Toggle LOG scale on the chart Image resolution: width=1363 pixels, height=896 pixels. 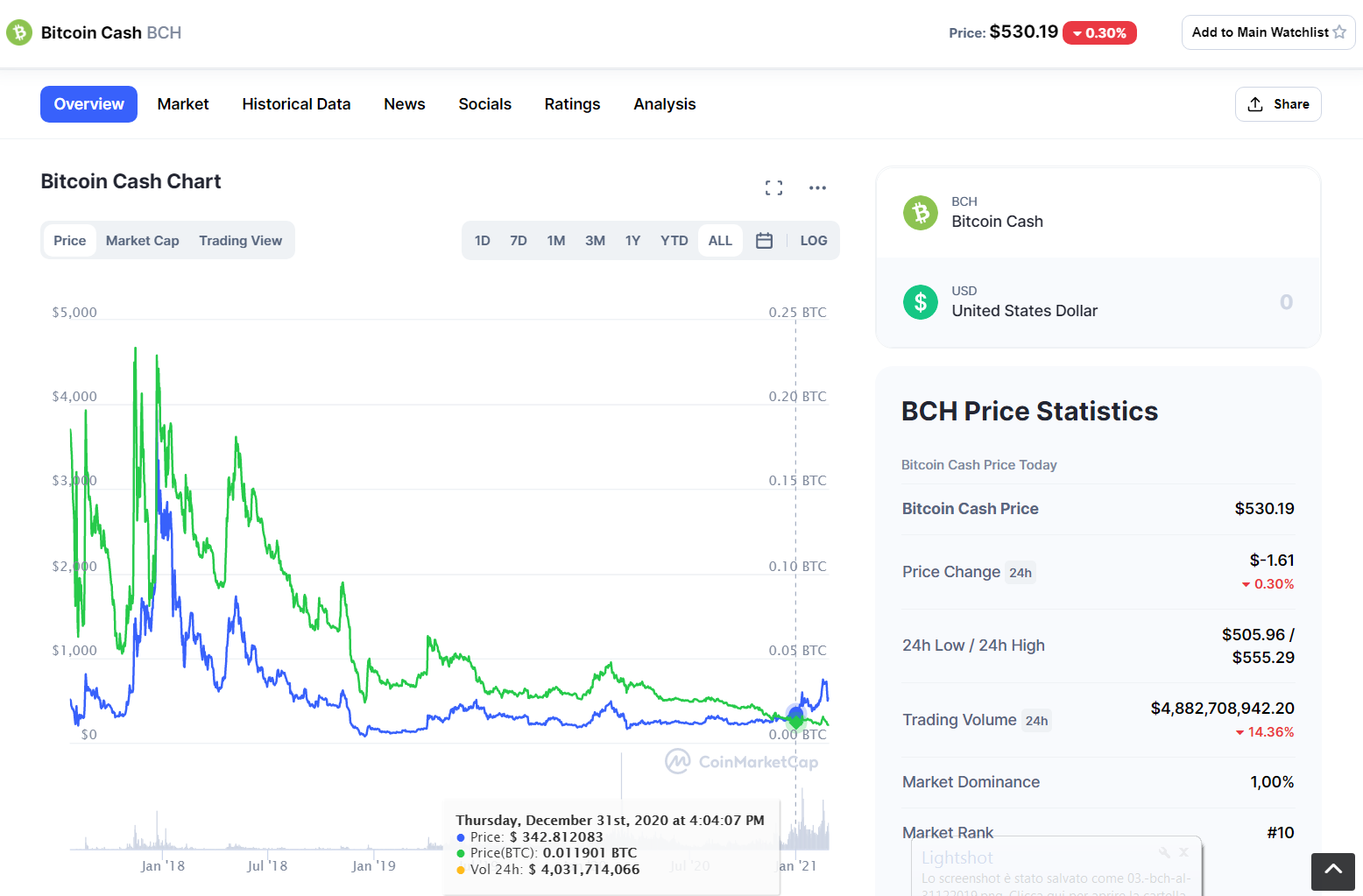point(814,241)
